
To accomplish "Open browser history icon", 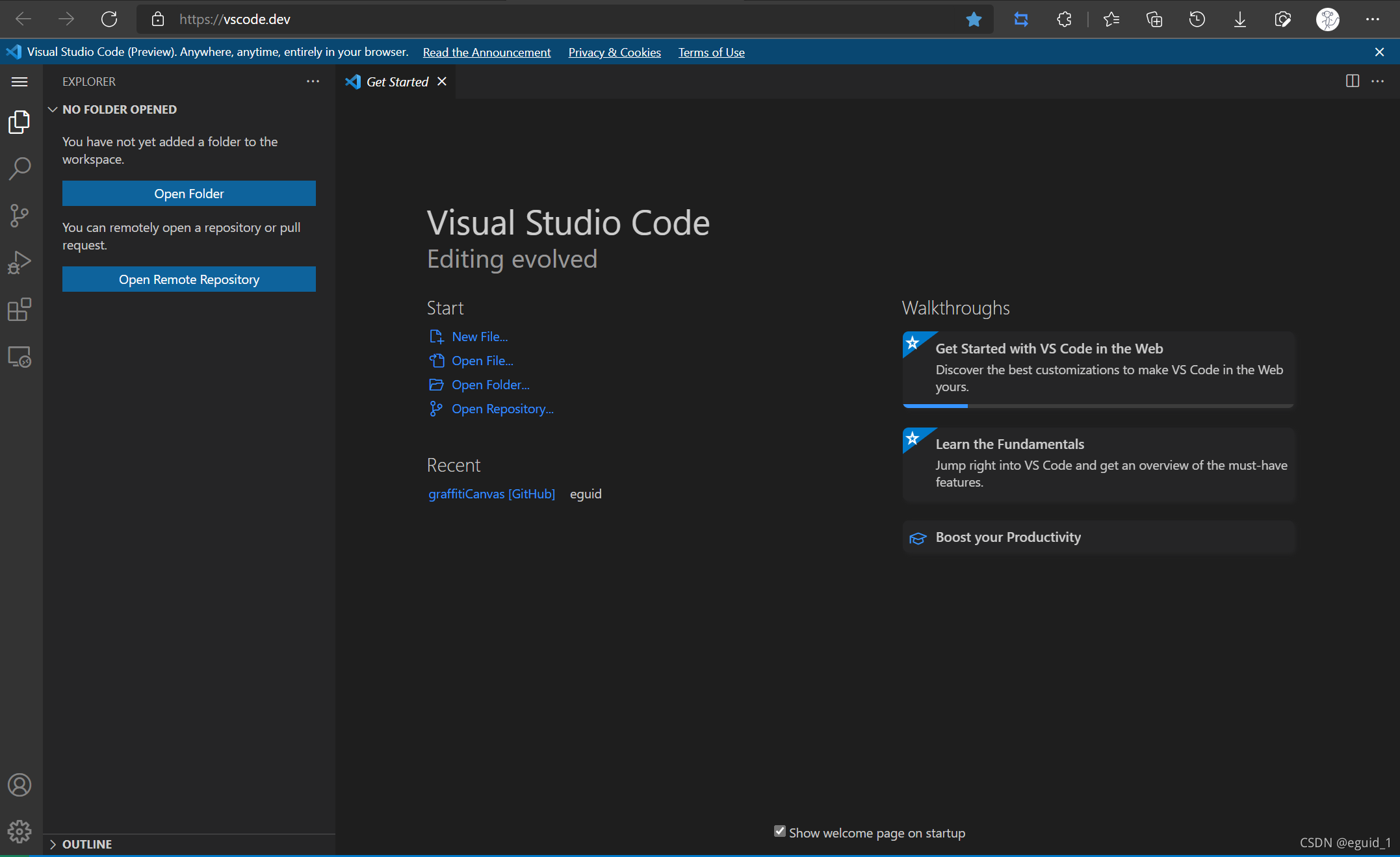I will coord(1197,19).
